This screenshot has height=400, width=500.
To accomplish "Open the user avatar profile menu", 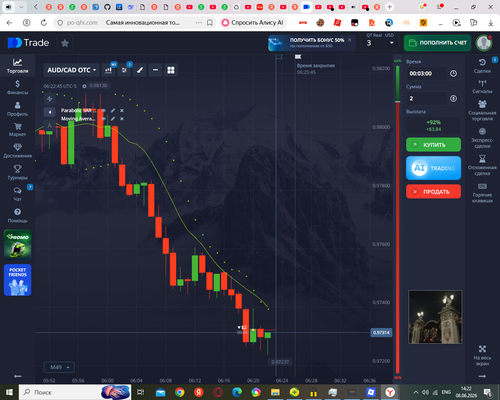I will pyautogui.click(x=483, y=43).
